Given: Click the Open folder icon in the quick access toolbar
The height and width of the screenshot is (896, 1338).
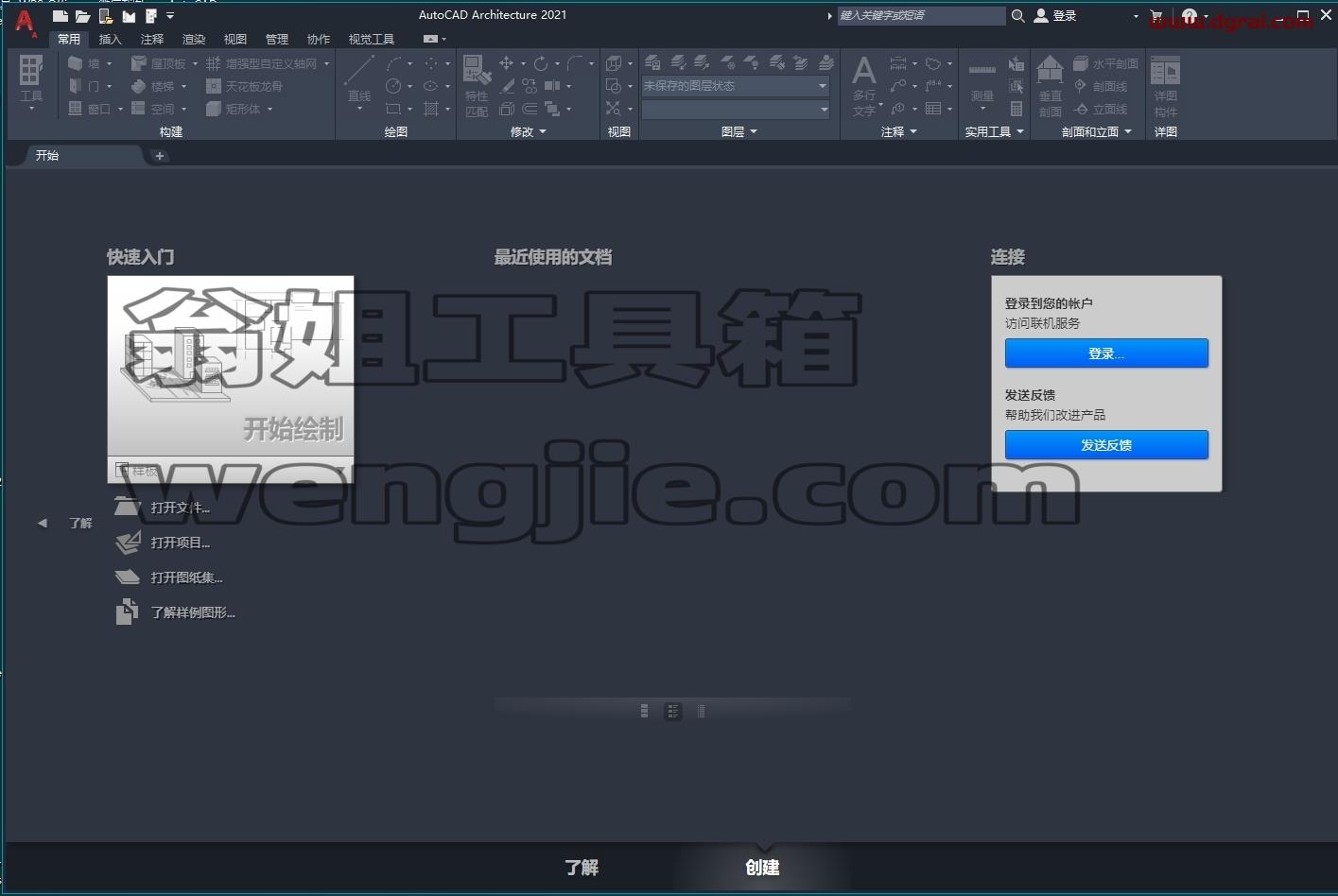Looking at the screenshot, I should tap(82, 16).
